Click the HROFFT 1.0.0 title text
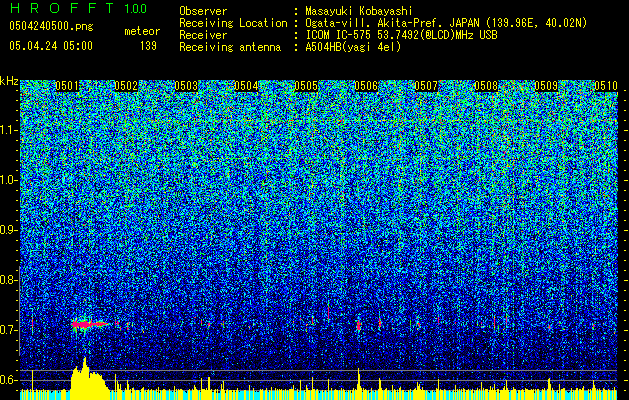 click(79, 8)
